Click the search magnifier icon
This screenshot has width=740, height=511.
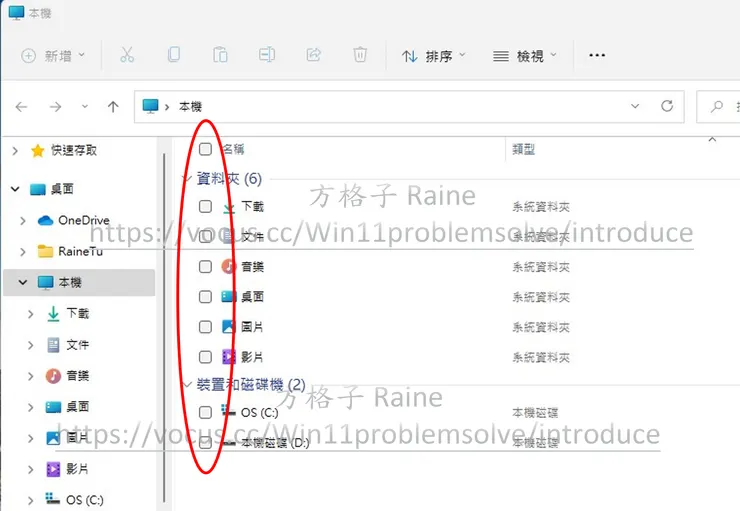(716, 106)
